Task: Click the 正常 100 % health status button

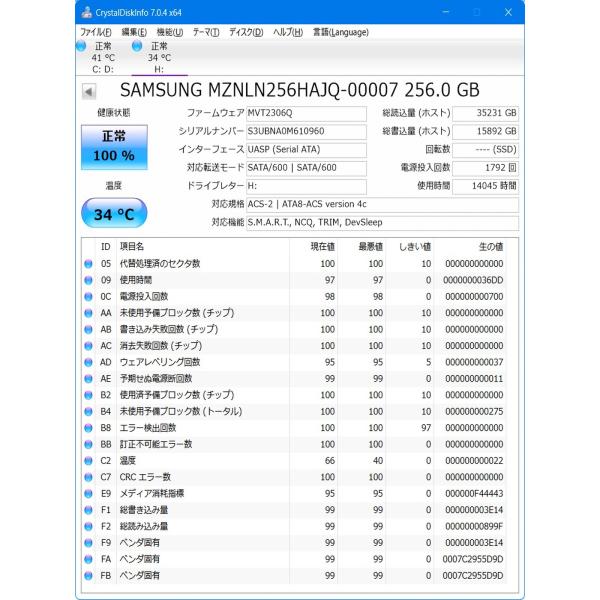Action: tap(114, 147)
